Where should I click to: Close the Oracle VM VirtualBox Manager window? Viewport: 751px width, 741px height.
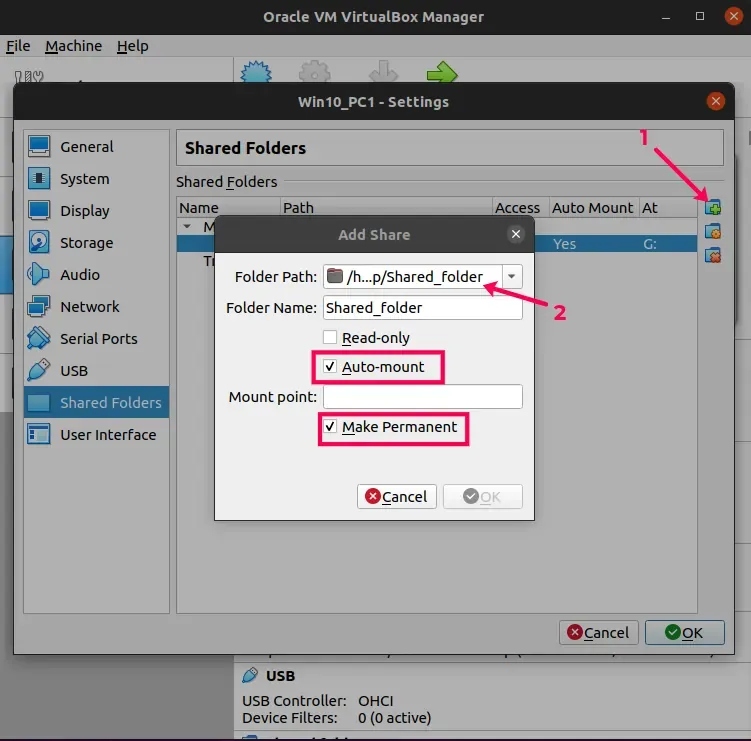click(733, 16)
